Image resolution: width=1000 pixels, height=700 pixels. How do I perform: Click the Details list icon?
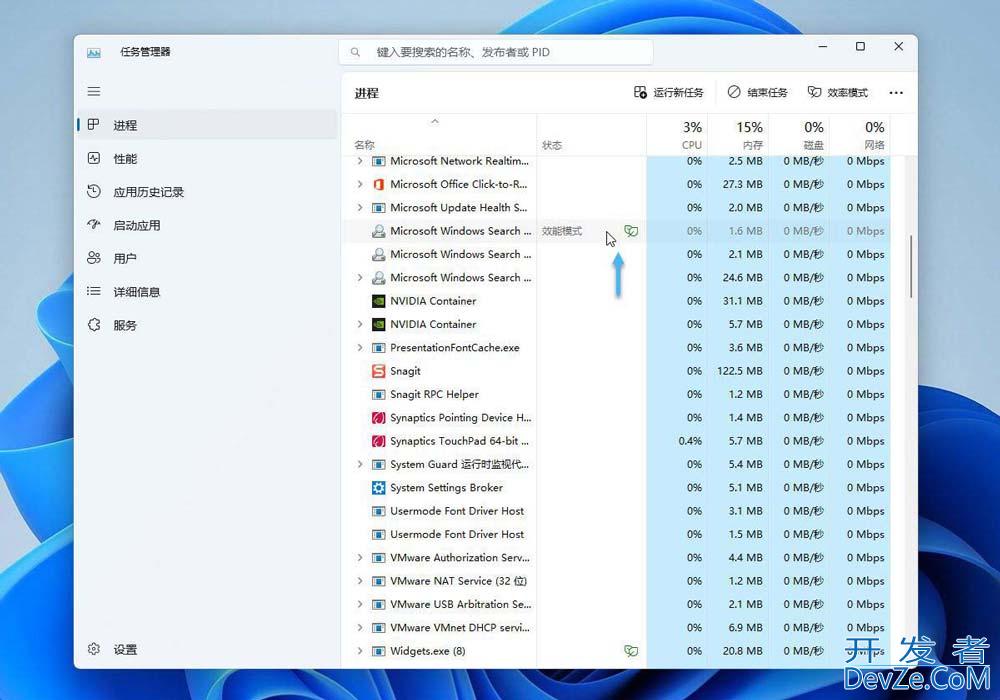click(94, 291)
